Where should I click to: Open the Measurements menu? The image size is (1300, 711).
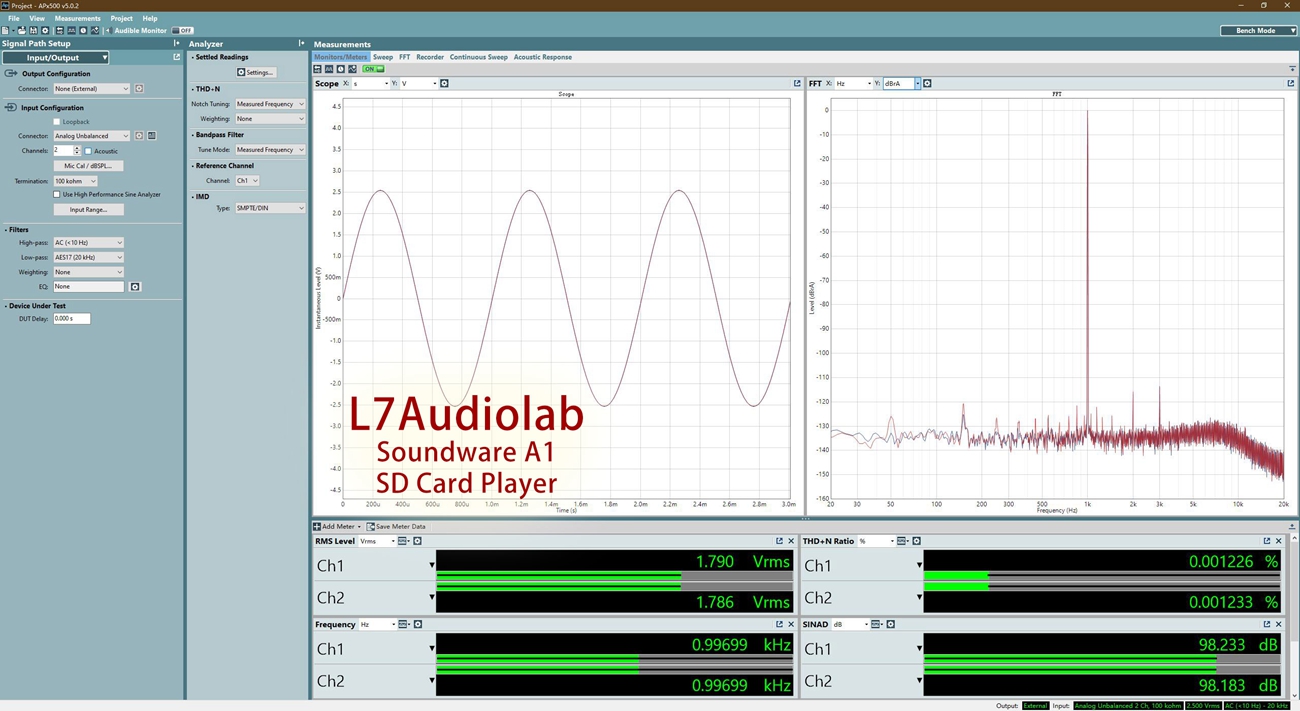click(x=77, y=18)
